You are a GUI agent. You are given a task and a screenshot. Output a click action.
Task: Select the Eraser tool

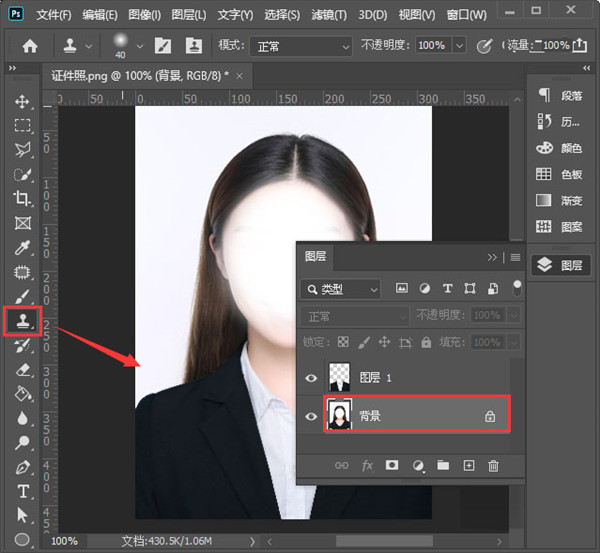[x=22, y=369]
